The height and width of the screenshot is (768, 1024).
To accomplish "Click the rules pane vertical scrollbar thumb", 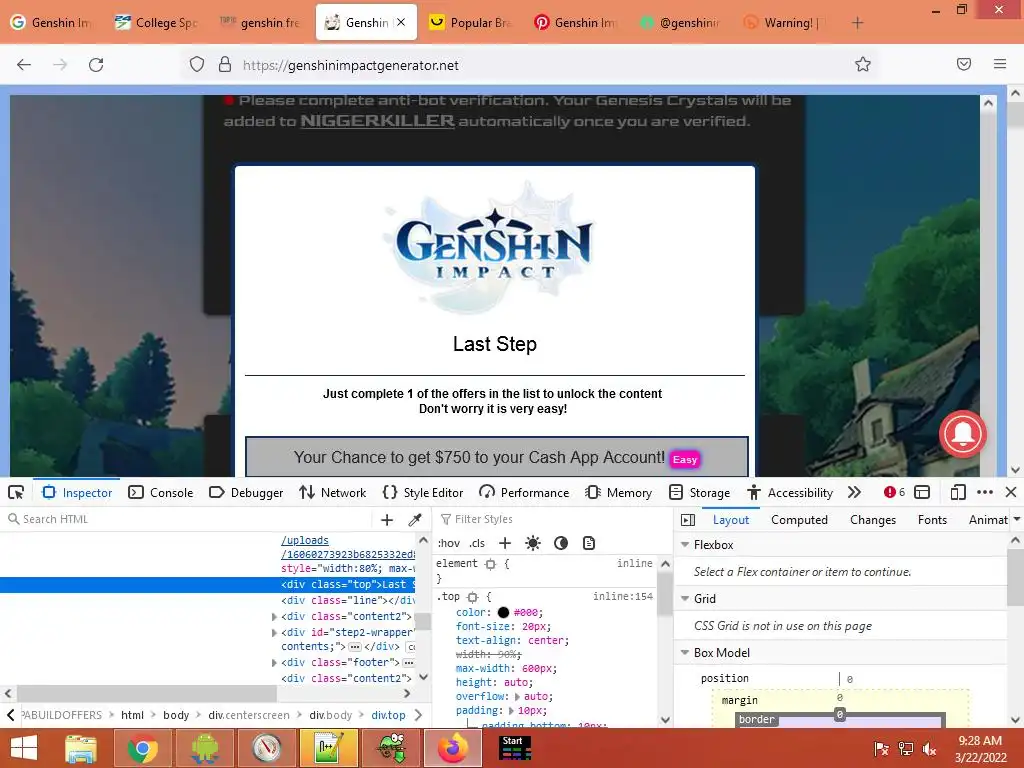I will (665, 594).
